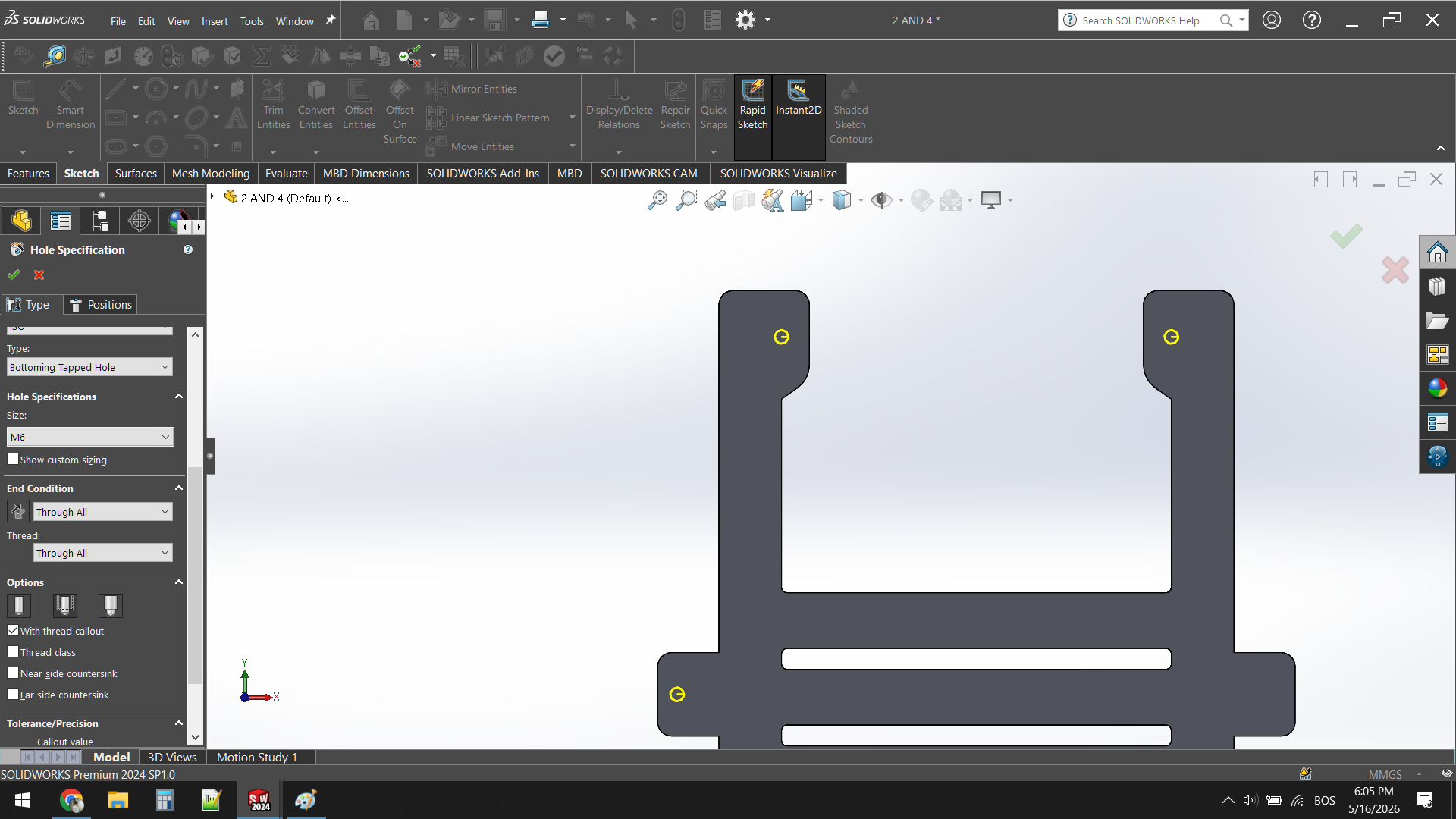
Task: Click the Options gear icon
Action: point(745,20)
